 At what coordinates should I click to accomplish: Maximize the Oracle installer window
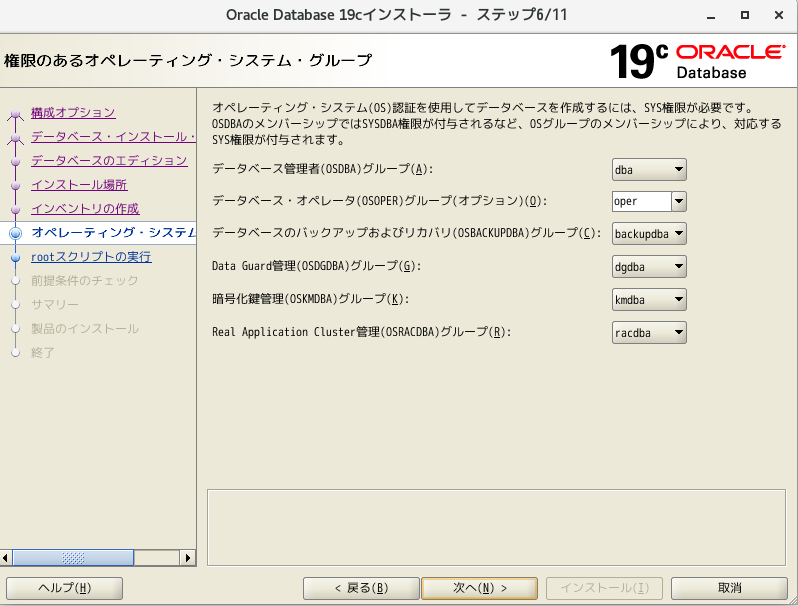pos(745,15)
